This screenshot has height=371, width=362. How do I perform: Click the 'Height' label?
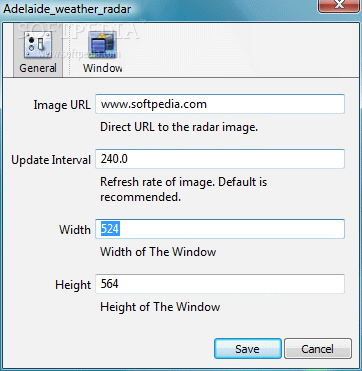pos(73,285)
